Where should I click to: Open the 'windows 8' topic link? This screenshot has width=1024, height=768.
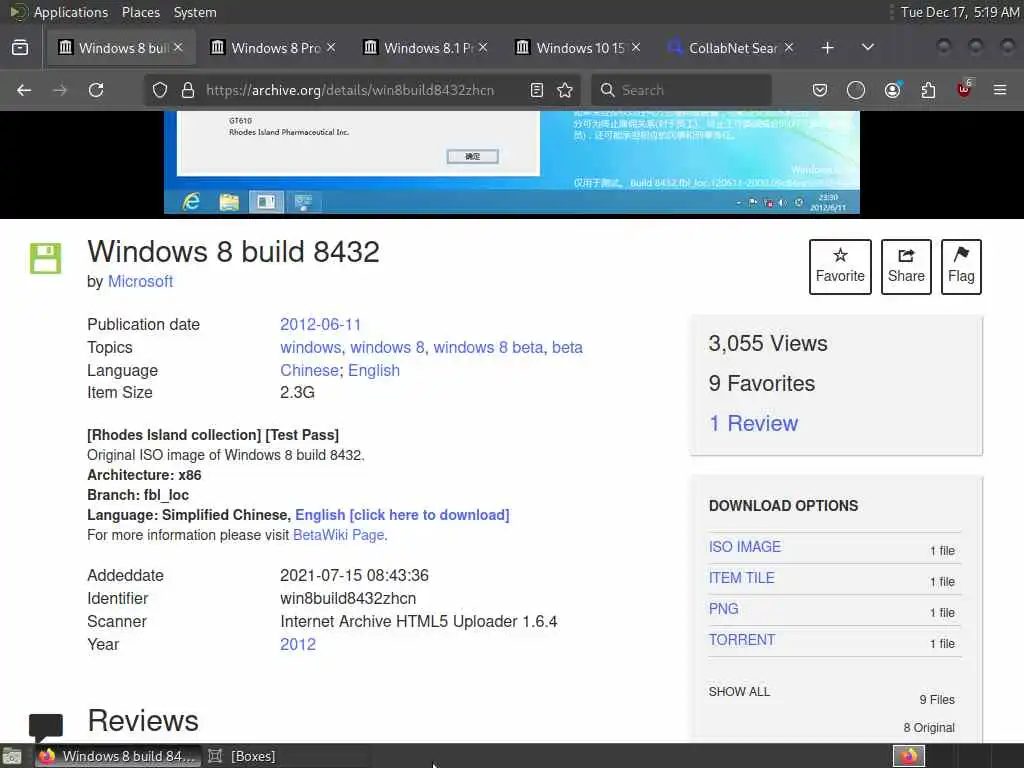[387, 347]
